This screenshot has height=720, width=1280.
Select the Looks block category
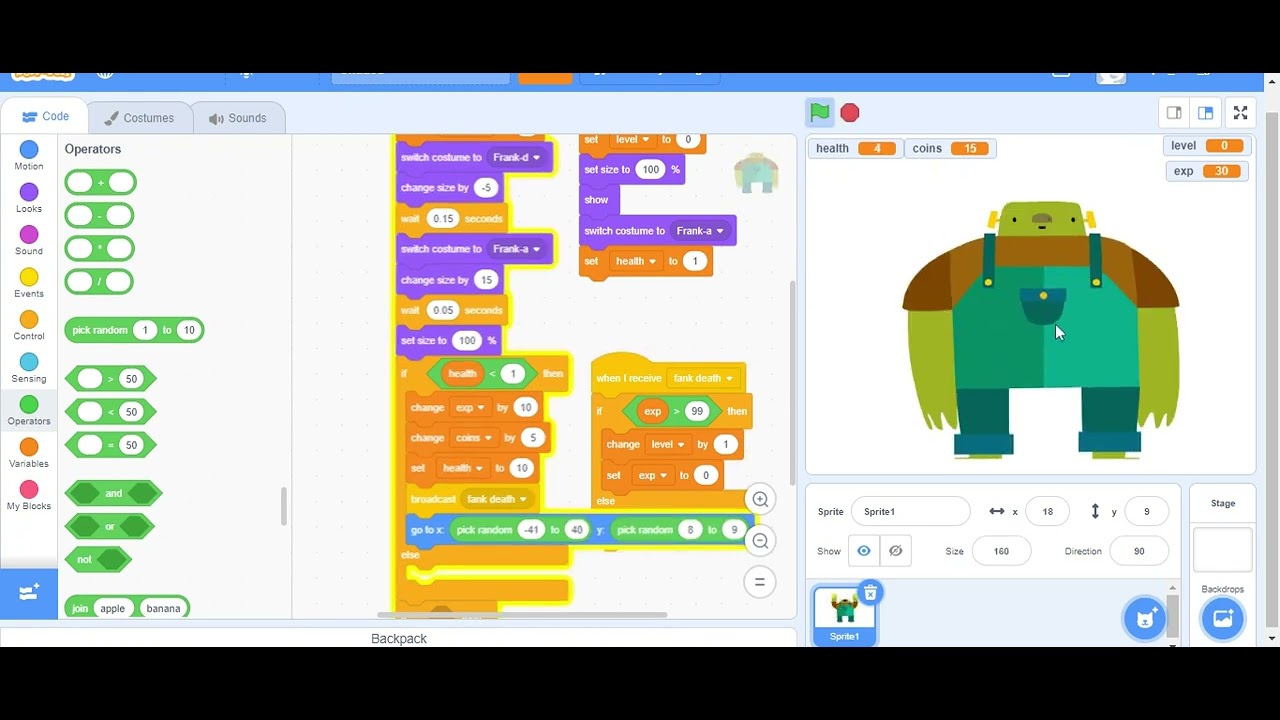(x=29, y=199)
